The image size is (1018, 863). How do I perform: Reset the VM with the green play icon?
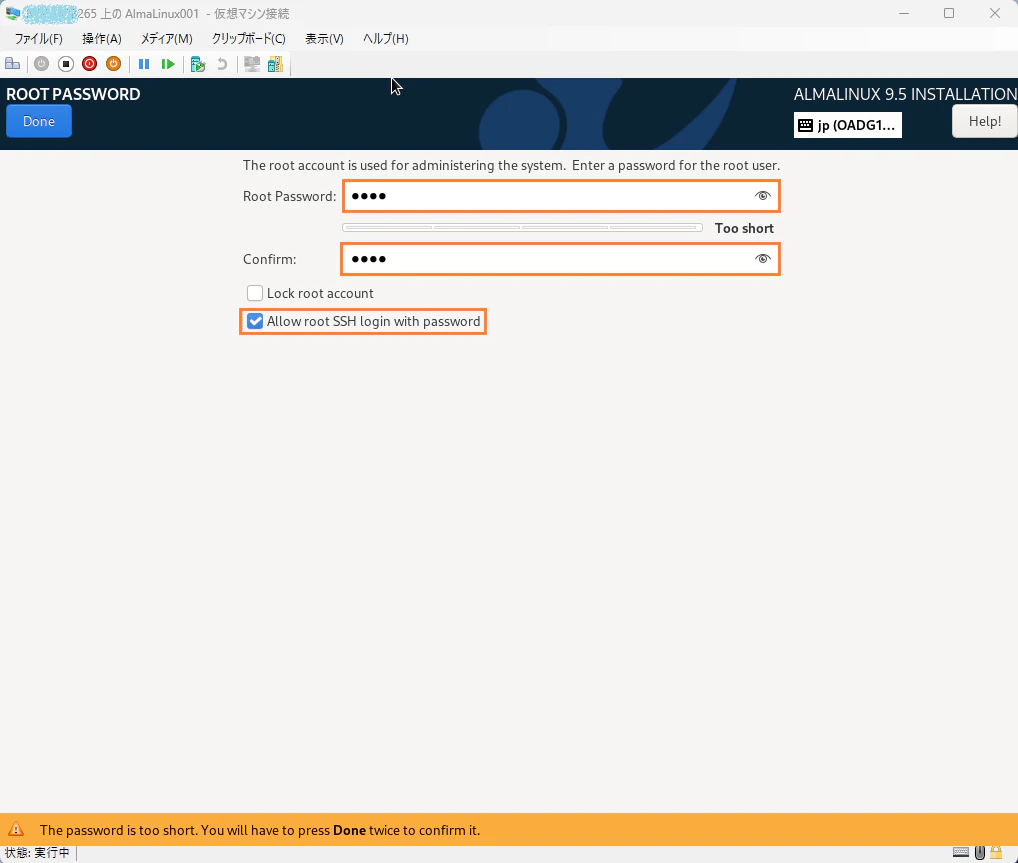(168, 64)
